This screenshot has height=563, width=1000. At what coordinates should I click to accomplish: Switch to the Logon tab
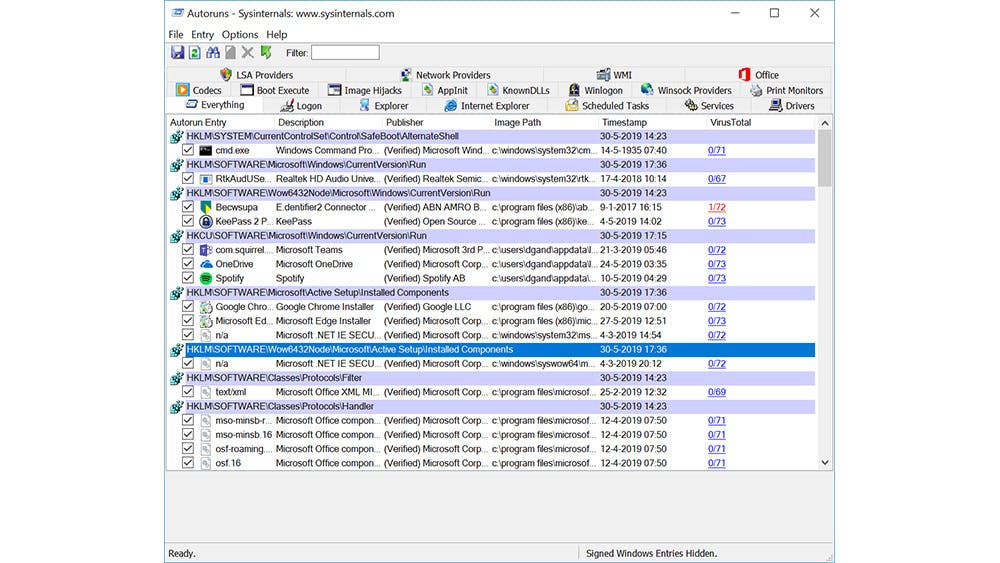pyautogui.click(x=300, y=106)
